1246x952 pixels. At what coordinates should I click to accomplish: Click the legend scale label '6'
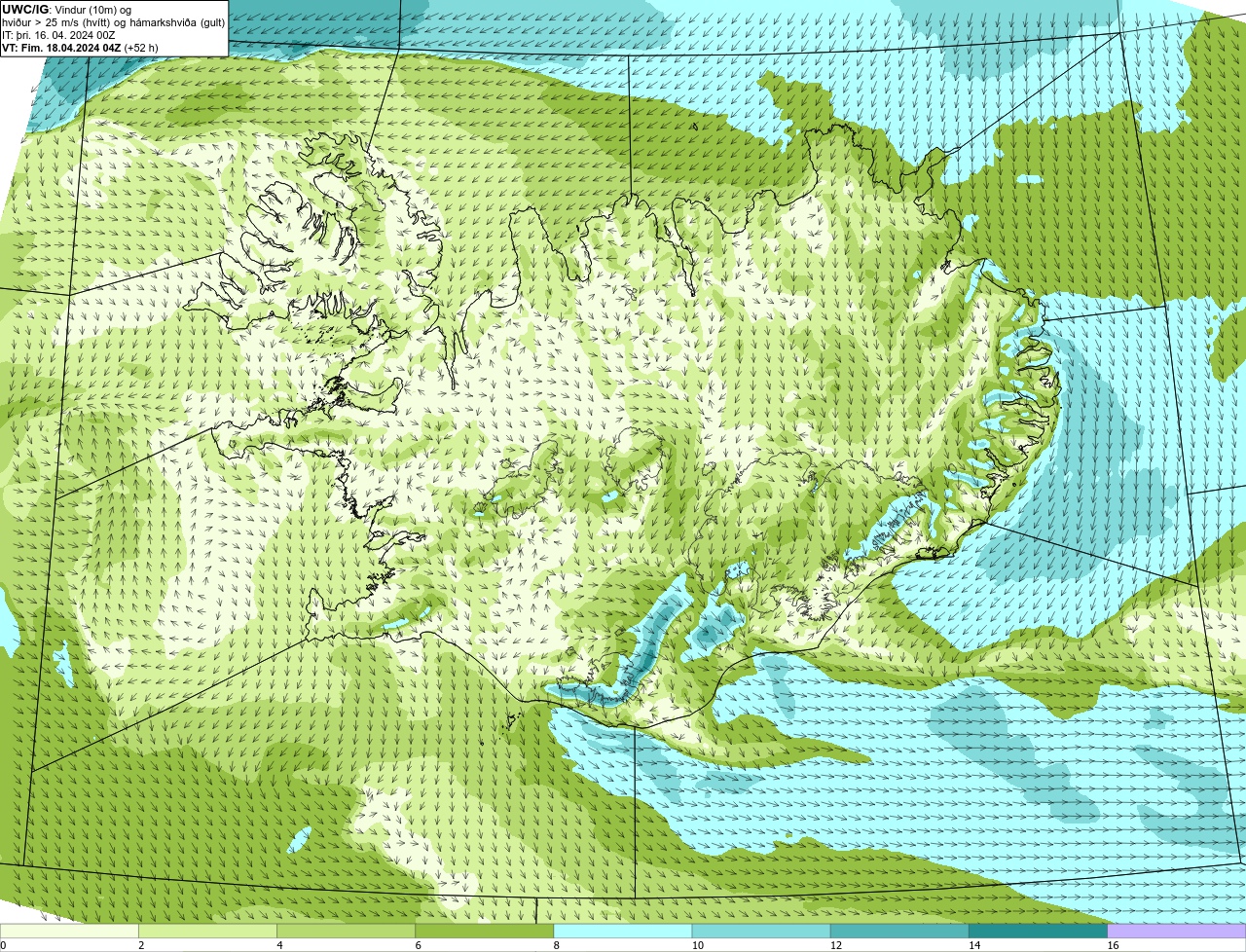pos(419,945)
